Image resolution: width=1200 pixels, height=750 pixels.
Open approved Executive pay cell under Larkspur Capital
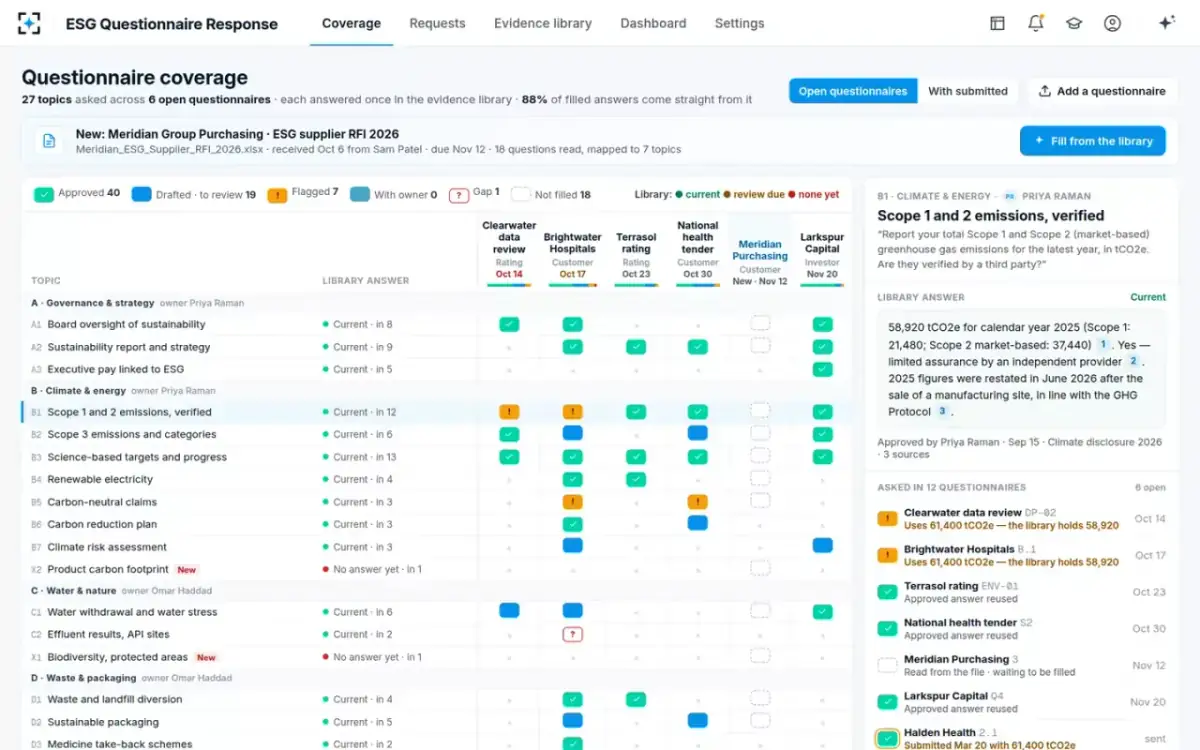(822, 369)
